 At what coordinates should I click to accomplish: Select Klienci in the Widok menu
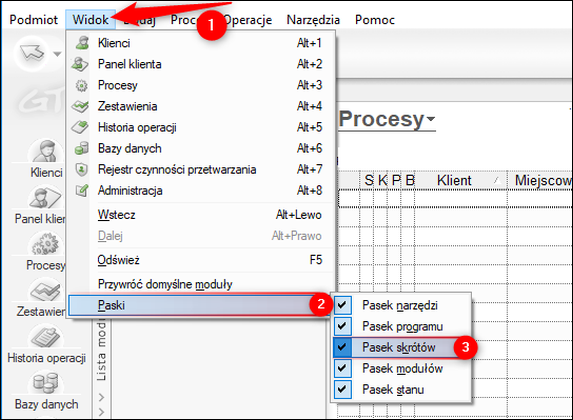201,43
